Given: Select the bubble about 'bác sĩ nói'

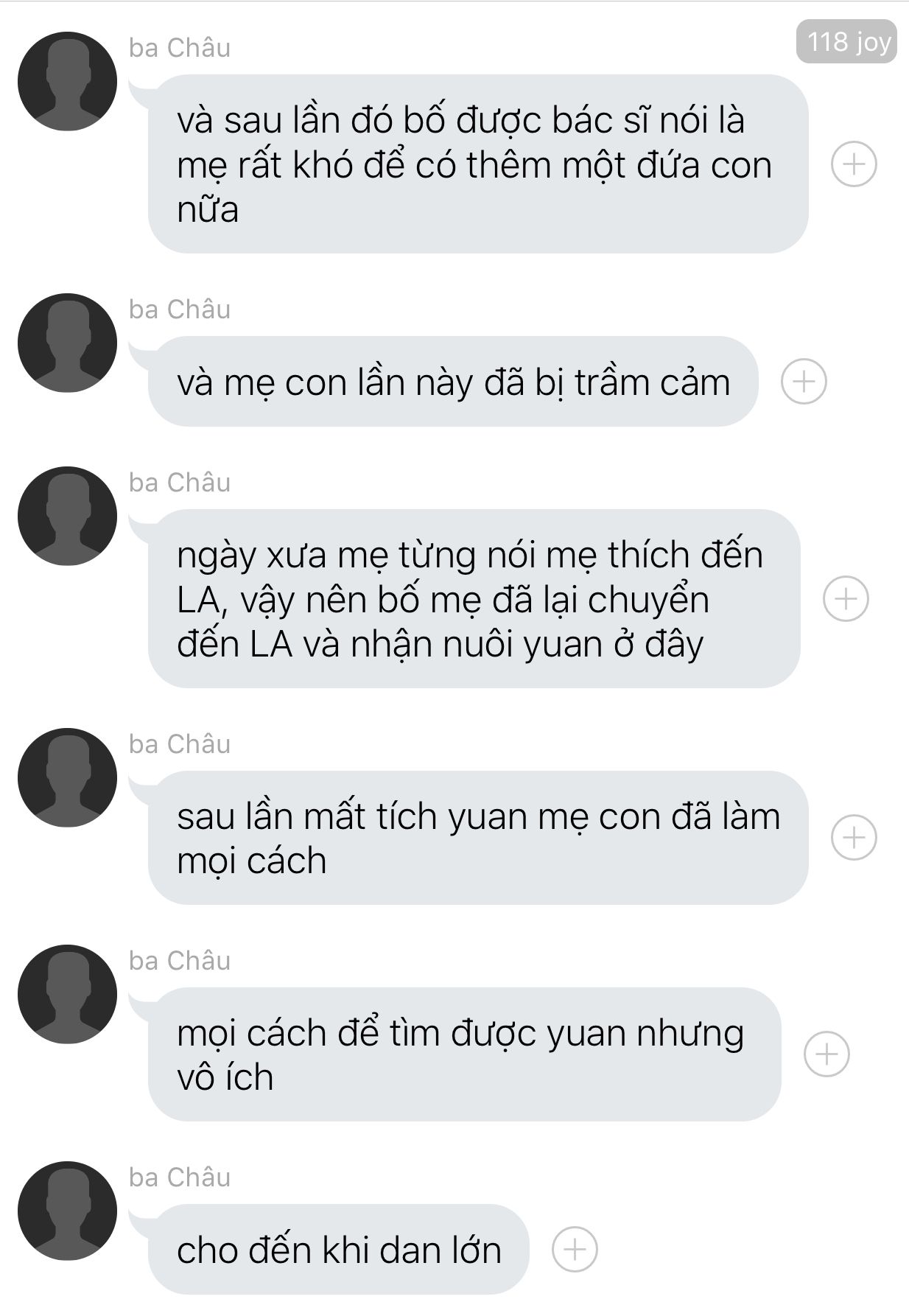Looking at the screenshot, I should coord(478,164).
